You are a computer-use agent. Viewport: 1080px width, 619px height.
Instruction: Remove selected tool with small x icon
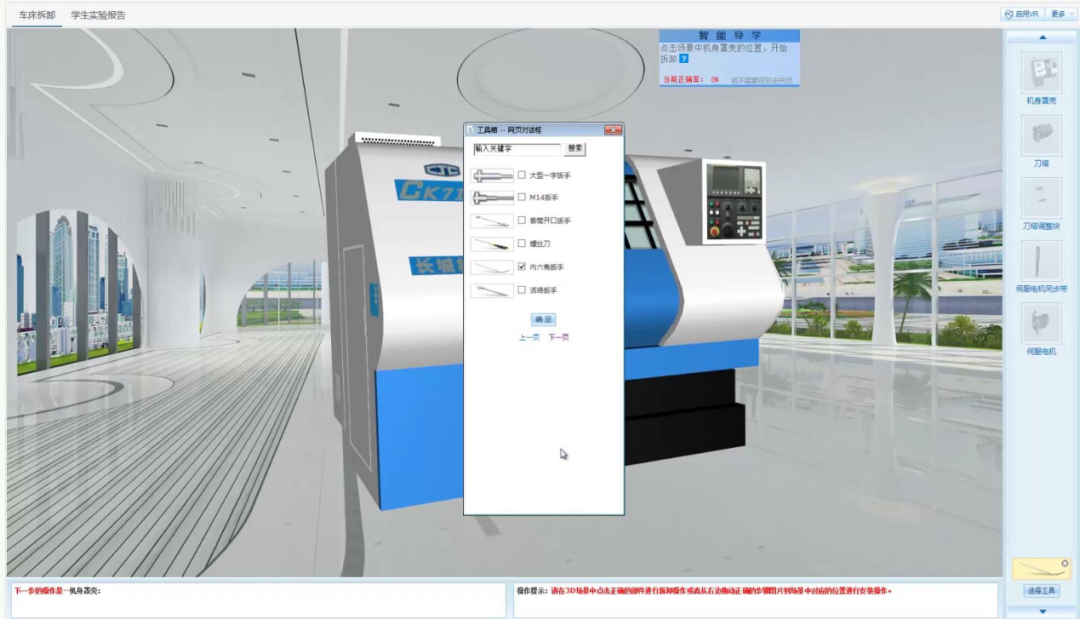click(1065, 563)
